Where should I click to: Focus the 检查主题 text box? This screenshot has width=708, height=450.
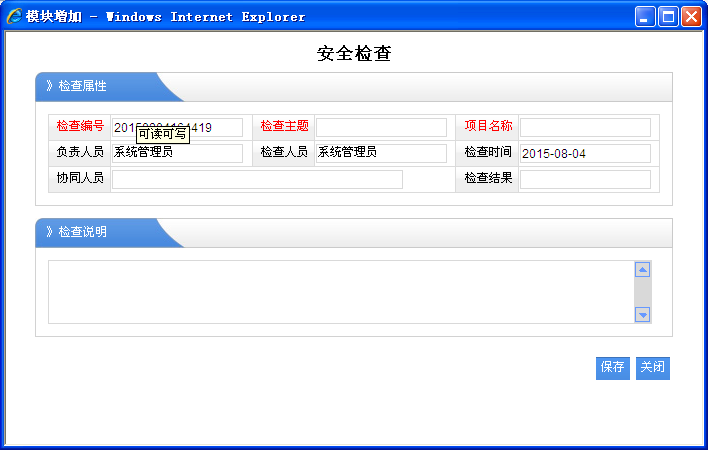point(381,127)
